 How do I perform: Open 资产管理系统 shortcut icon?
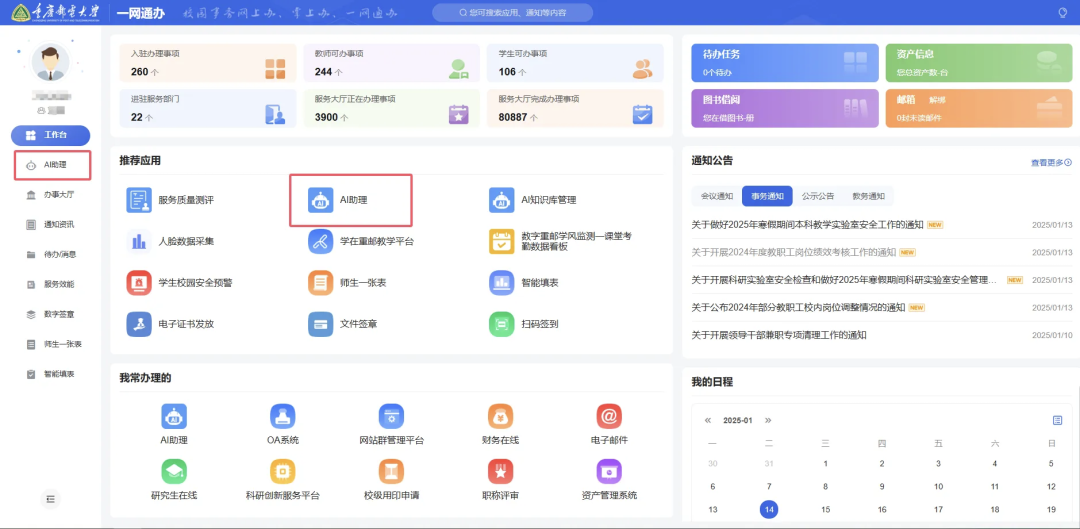[x=609, y=471]
